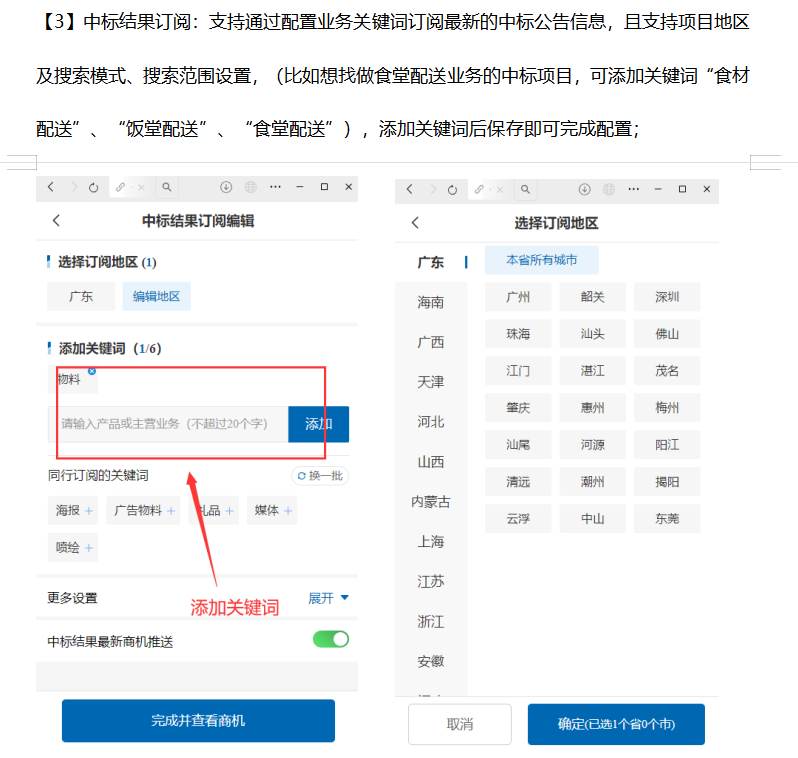Select 海南 in province list

coord(431,302)
